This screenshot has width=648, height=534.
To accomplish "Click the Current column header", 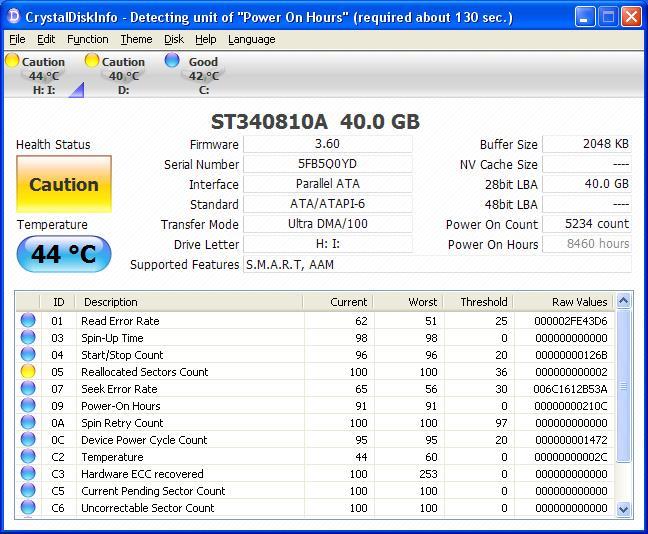I will click(x=338, y=302).
